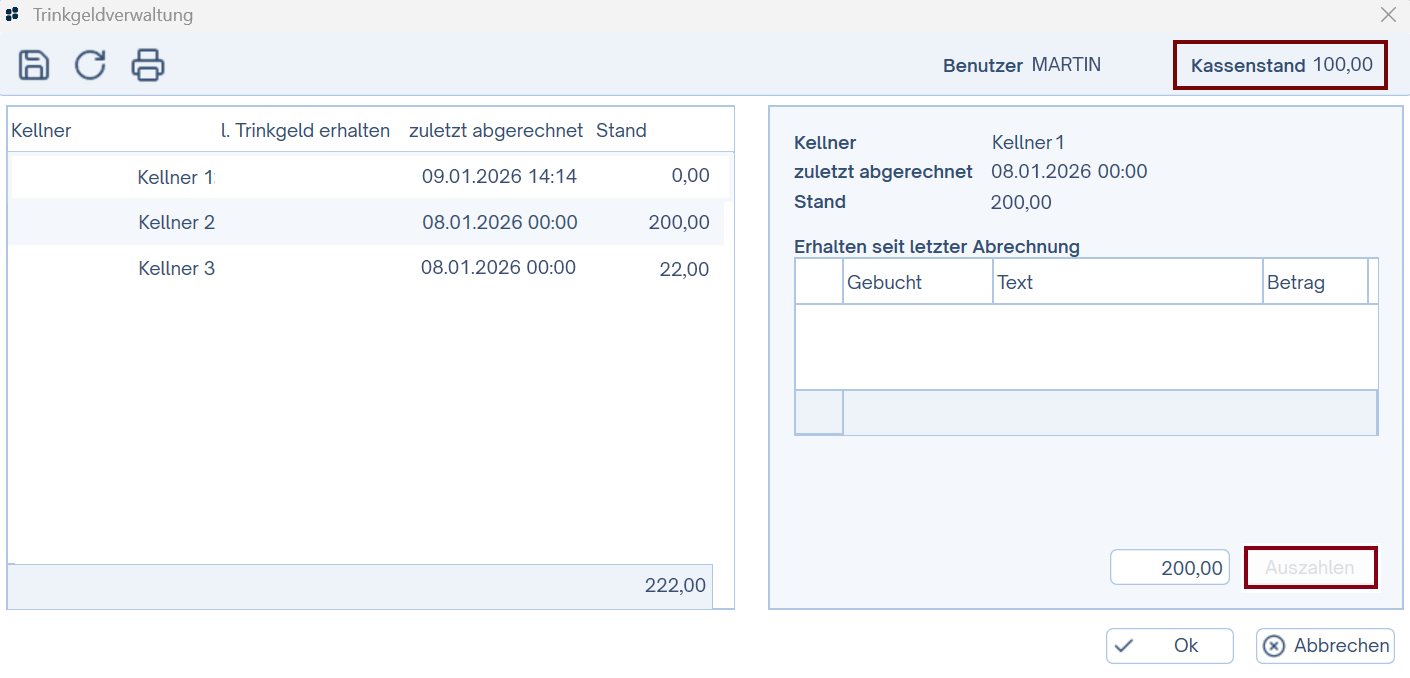This screenshot has width=1410, height=678.
Task: Sort by the Stand column header
Action: 621,130
